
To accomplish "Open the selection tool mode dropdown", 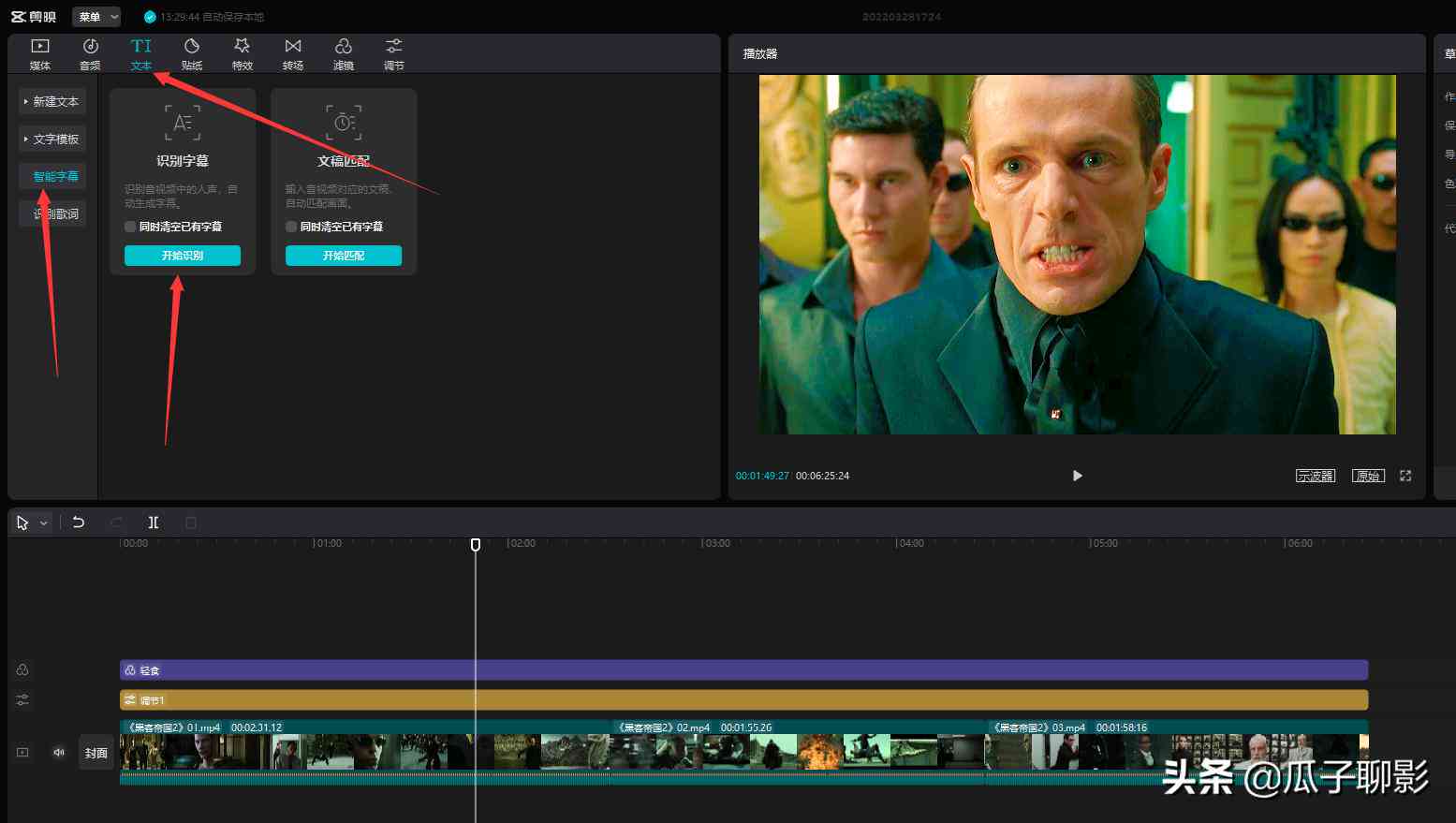I will click(x=43, y=523).
